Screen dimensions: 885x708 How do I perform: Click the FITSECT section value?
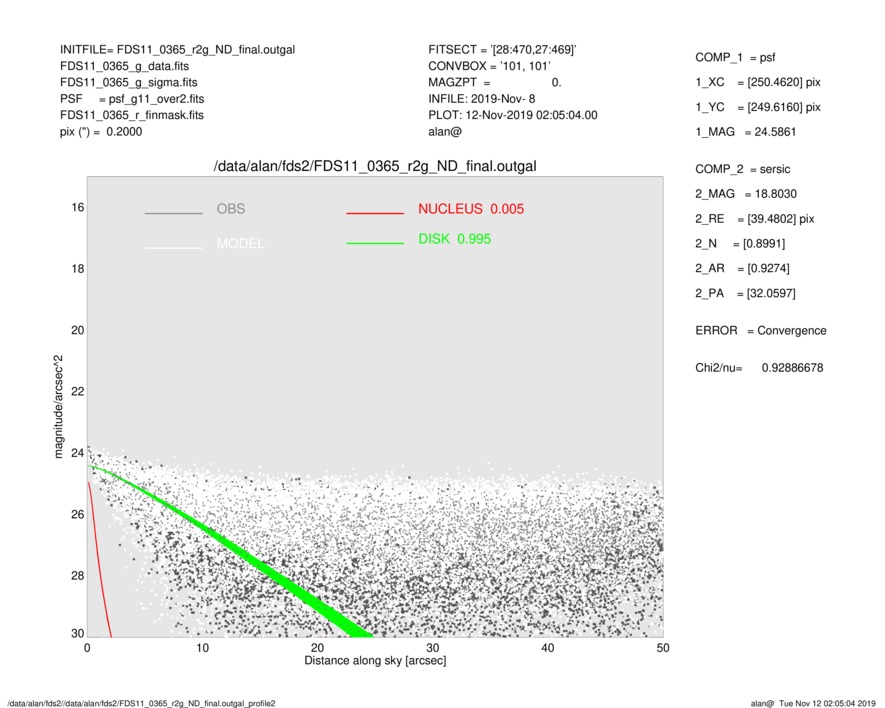click(502, 50)
